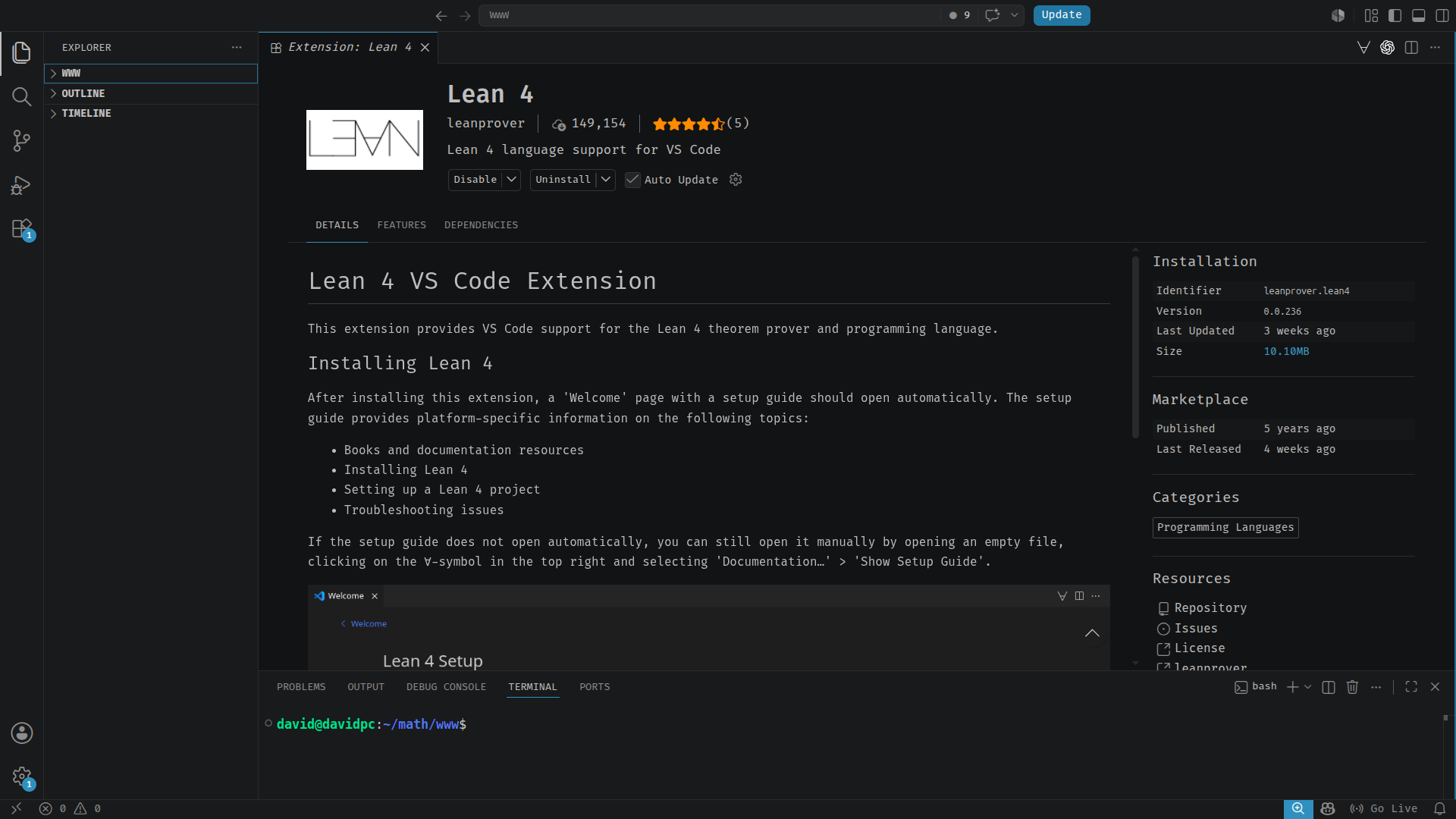Select the bash terminal entry
Image resolution: width=1456 pixels, height=819 pixels.
[1256, 687]
